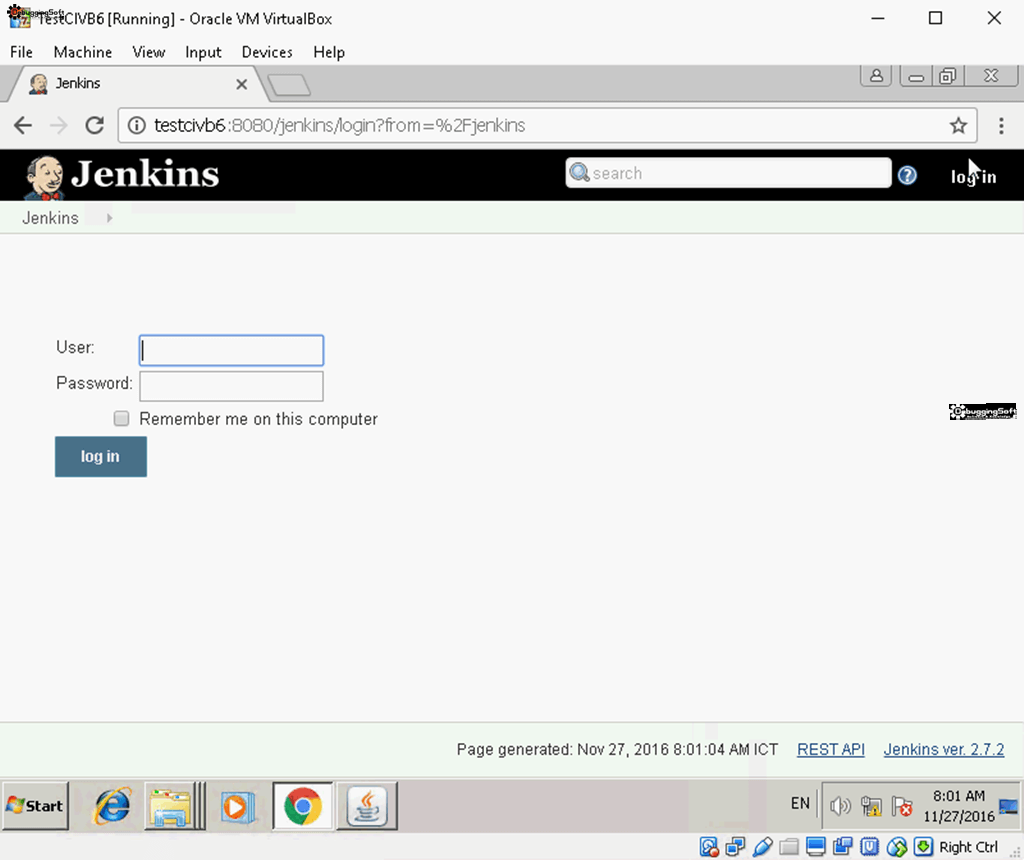This screenshot has width=1024, height=860.
Task: Bookmark this page with the star icon
Action: pos(958,125)
